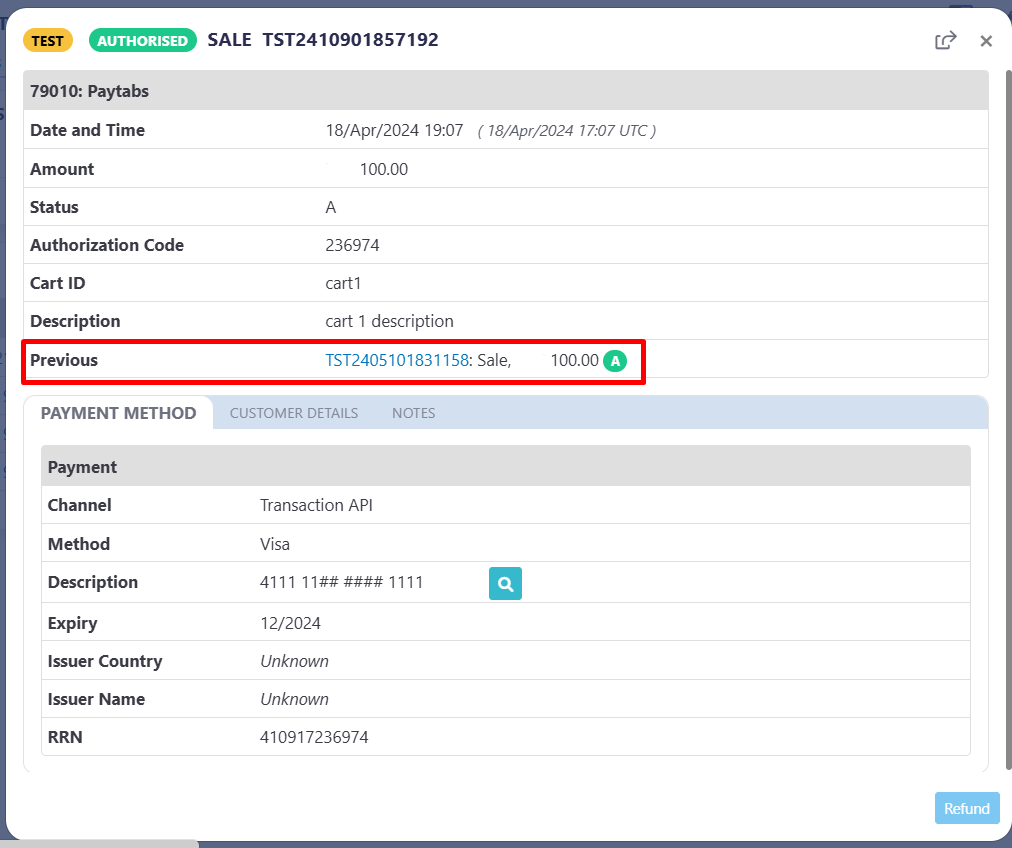Click the TEST mode badge
This screenshot has height=848, width=1012.
[x=48, y=41]
